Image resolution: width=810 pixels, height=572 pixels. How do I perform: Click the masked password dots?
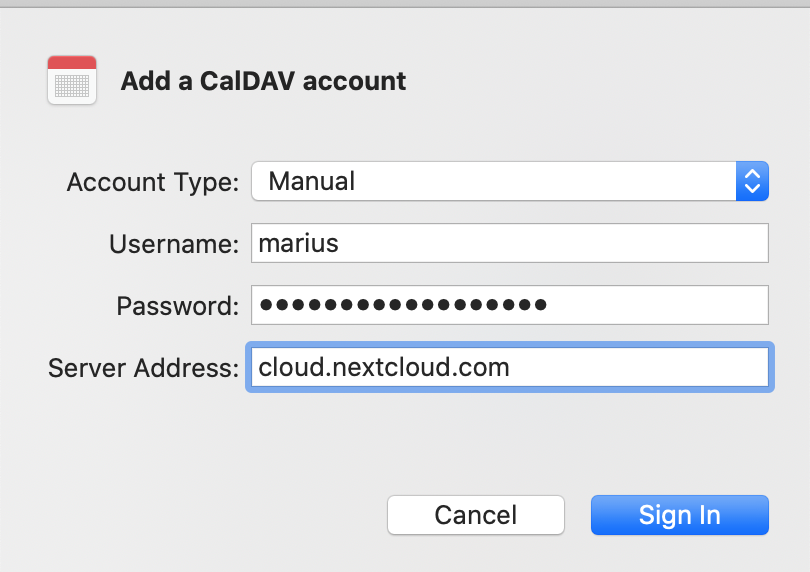(402, 305)
